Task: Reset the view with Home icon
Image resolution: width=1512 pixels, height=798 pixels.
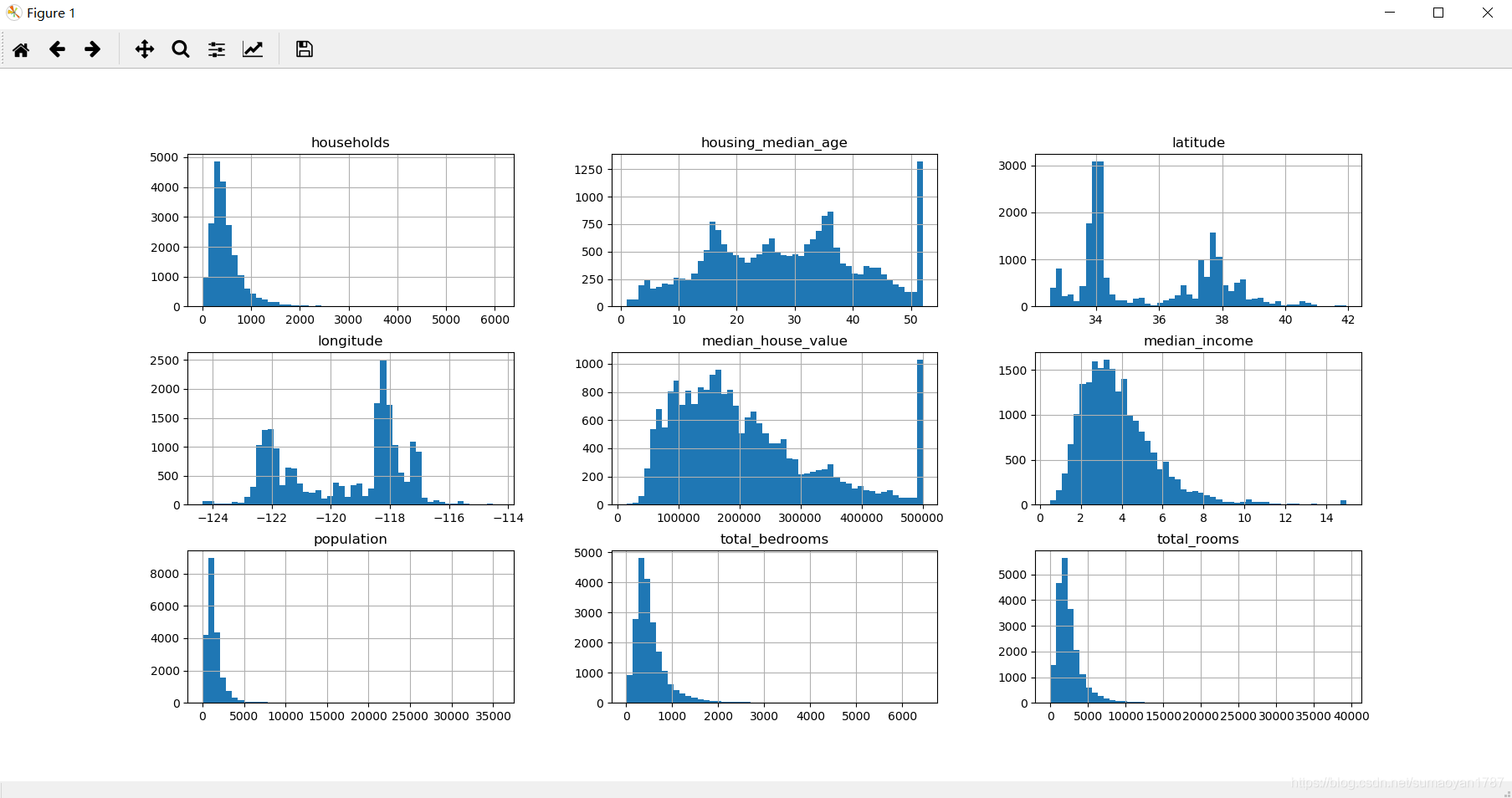Action: pyautogui.click(x=21, y=49)
